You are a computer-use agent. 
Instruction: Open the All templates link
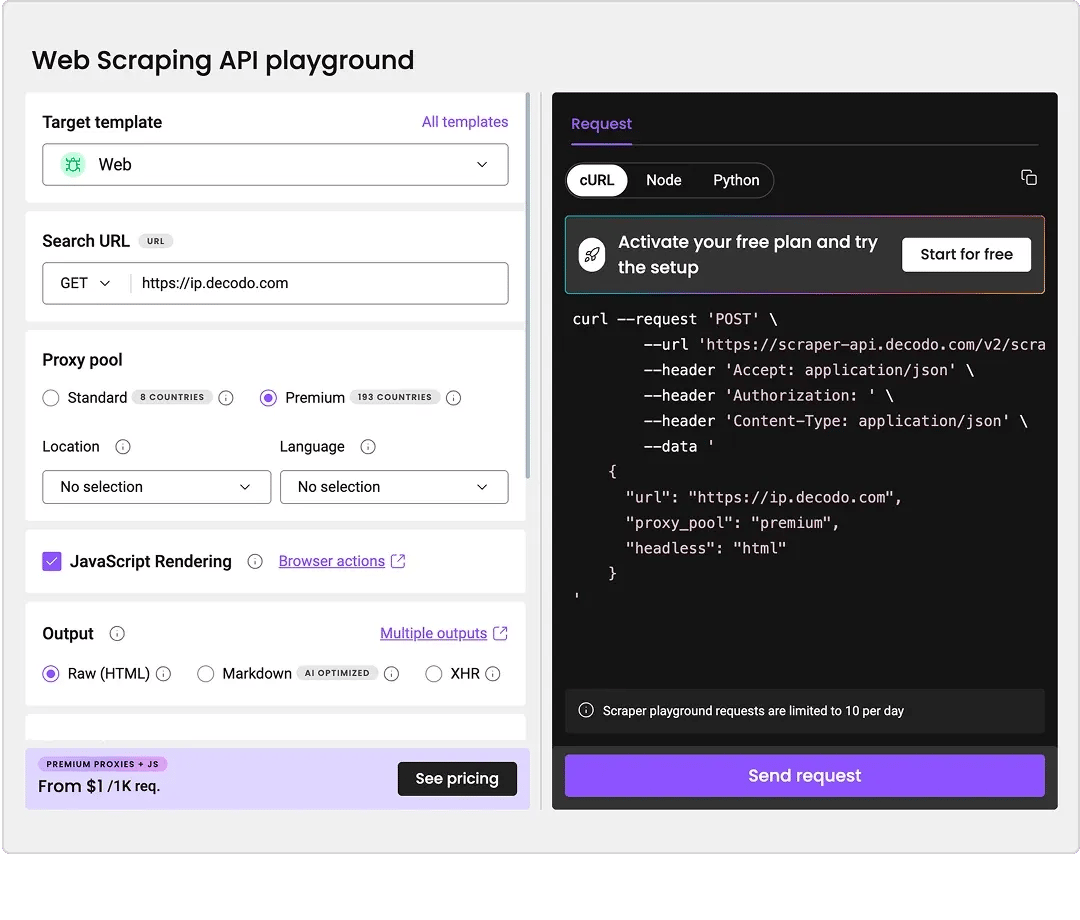[x=464, y=122]
